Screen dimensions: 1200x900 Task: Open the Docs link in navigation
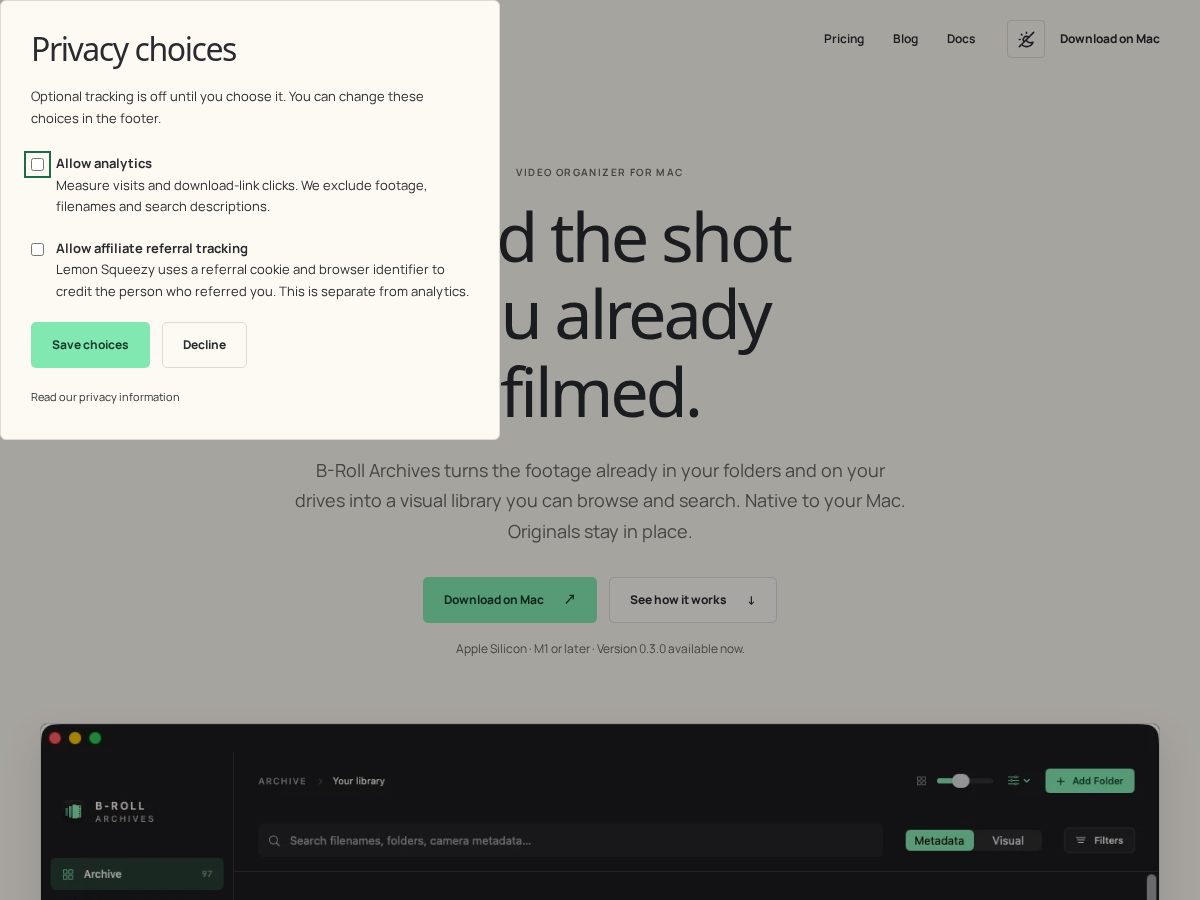(961, 39)
